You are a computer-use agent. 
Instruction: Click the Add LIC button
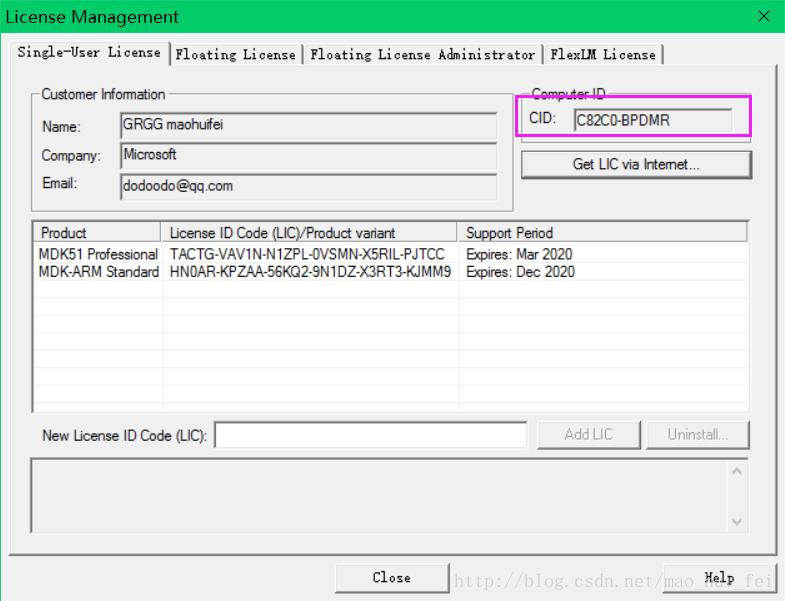pyautogui.click(x=589, y=435)
